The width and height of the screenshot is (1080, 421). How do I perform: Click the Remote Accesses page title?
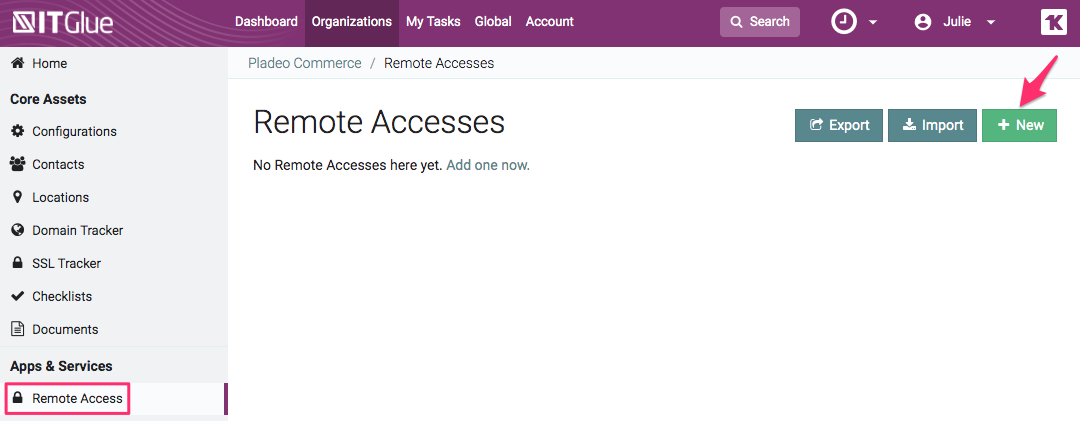tap(379, 123)
